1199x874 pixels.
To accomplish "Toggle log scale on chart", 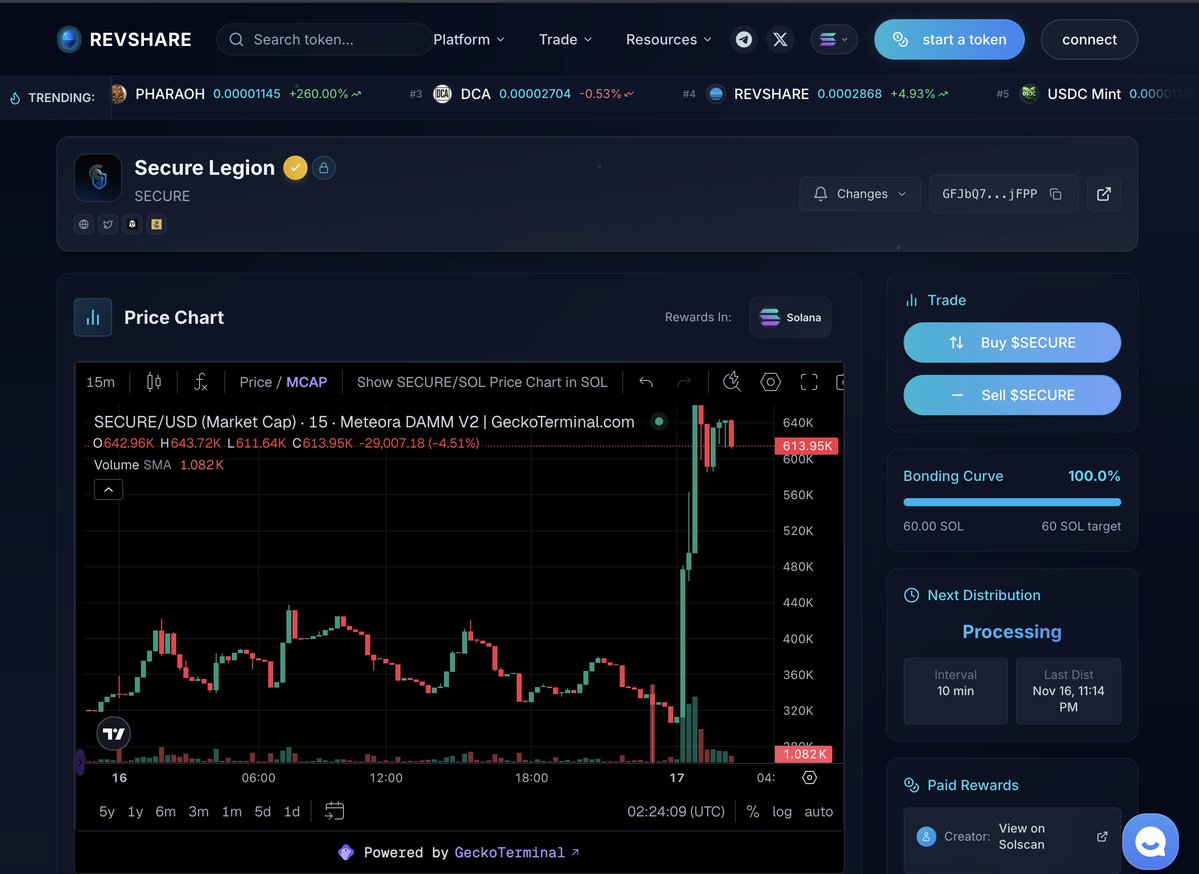I will pyautogui.click(x=781, y=811).
